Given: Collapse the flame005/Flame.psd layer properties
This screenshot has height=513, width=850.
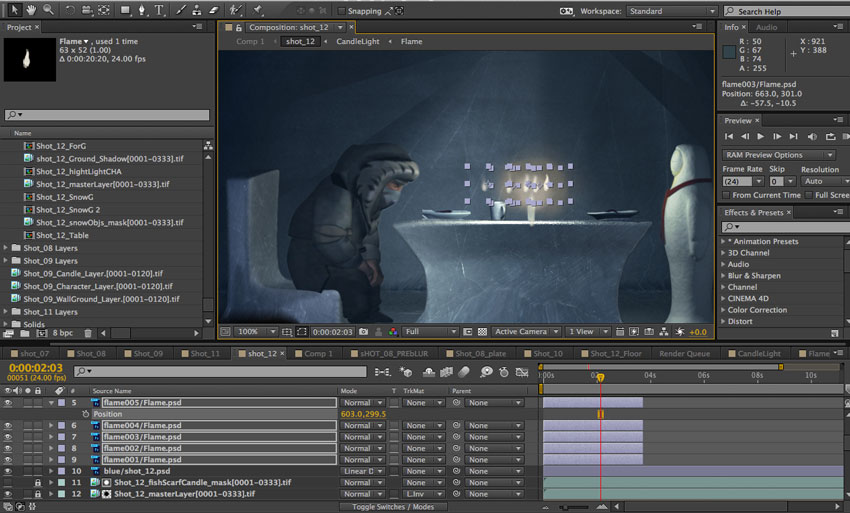Looking at the screenshot, I should tap(51, 403).
